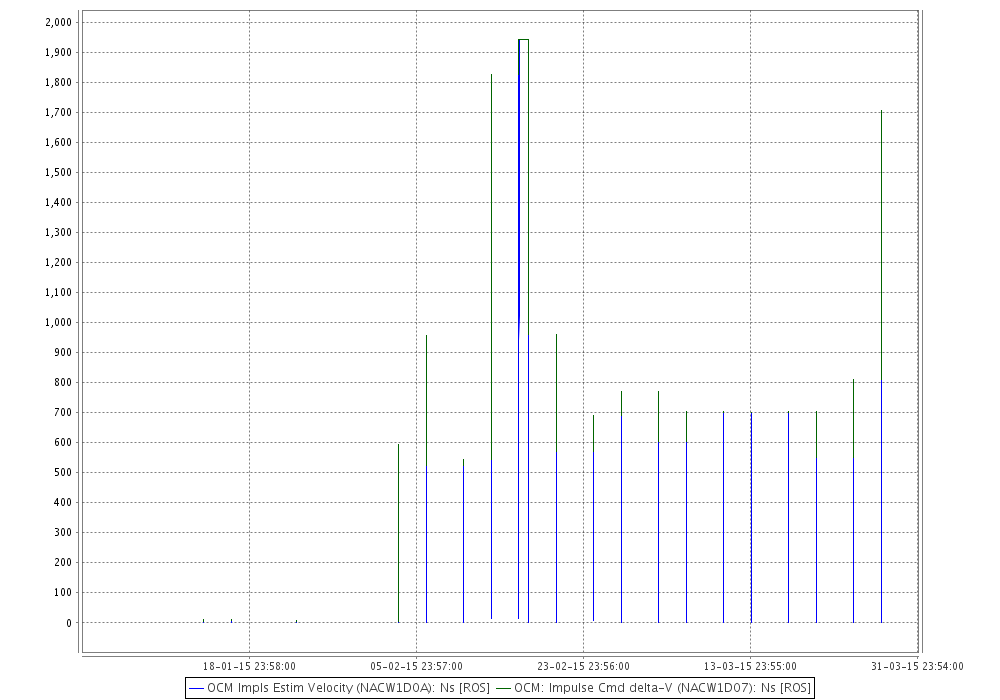The width and height of the screenshot is (1000, 700).
Task: Click x-axis label 18-01-15 23:58:00
Action: coord(249,667)
